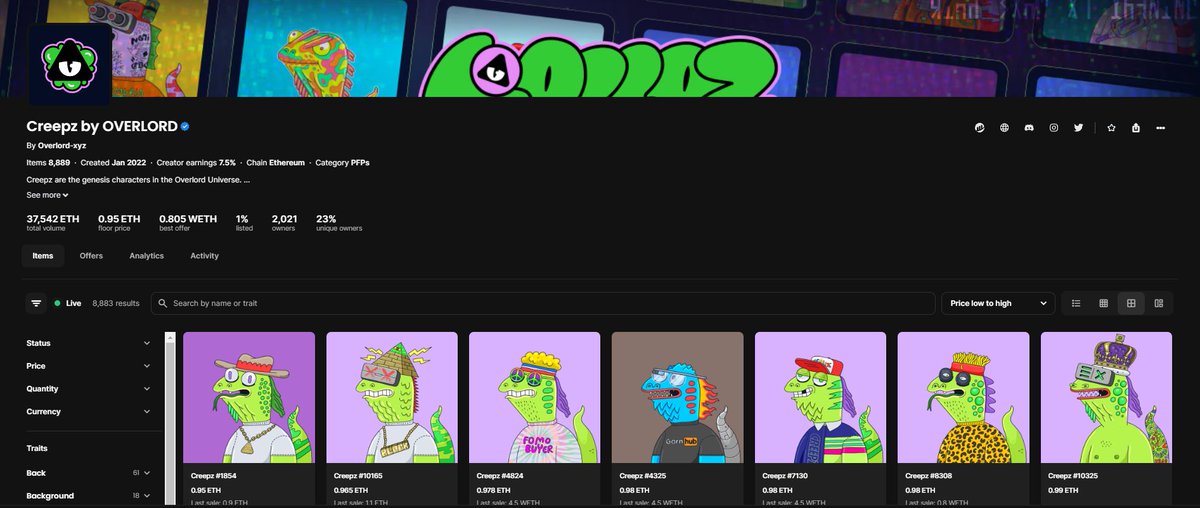1200x508 pixels.
Task: Click the 2,021 owners stat
Action: coord(285,222)
